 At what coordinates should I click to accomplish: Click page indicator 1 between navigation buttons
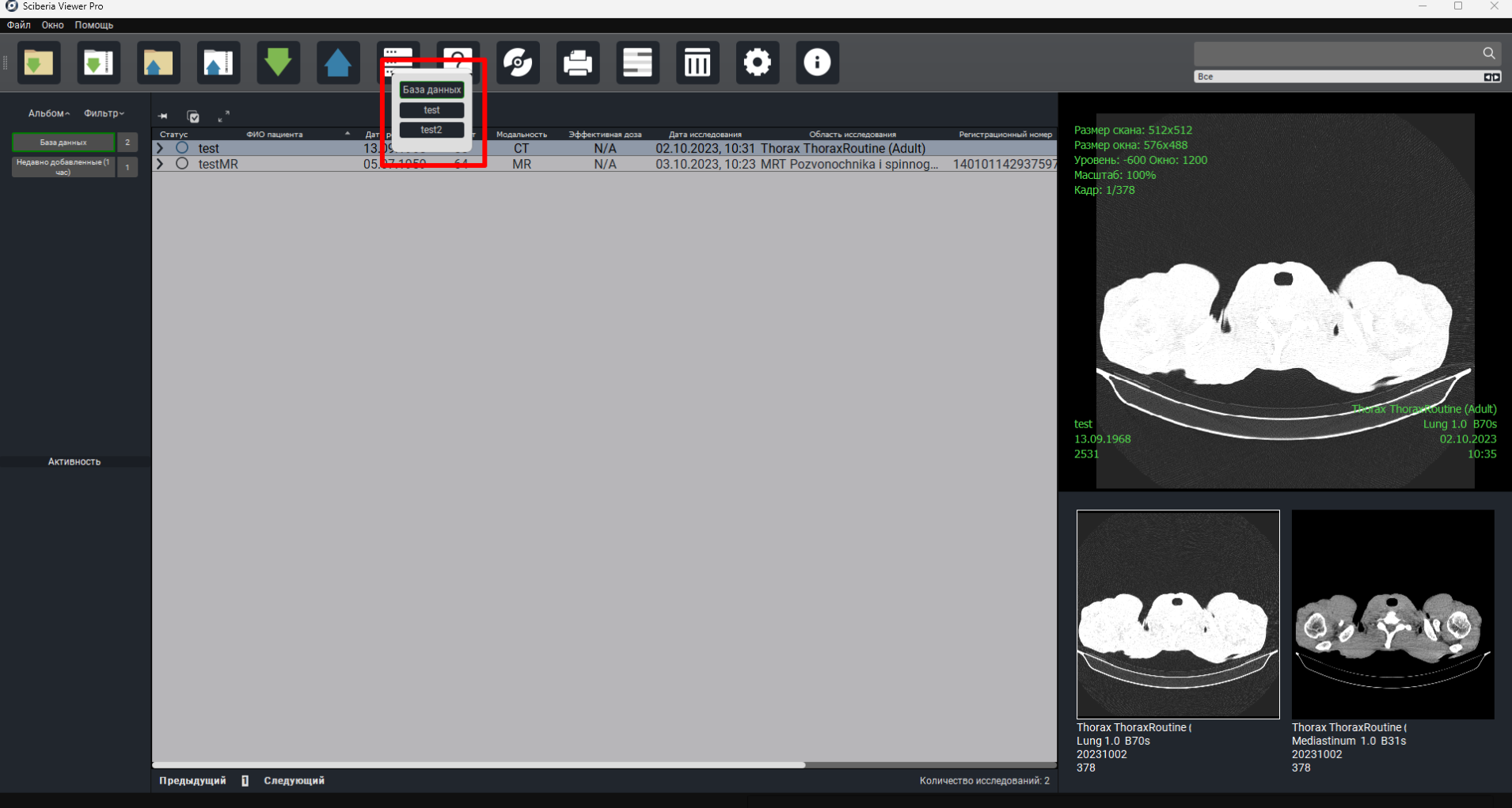245,780
